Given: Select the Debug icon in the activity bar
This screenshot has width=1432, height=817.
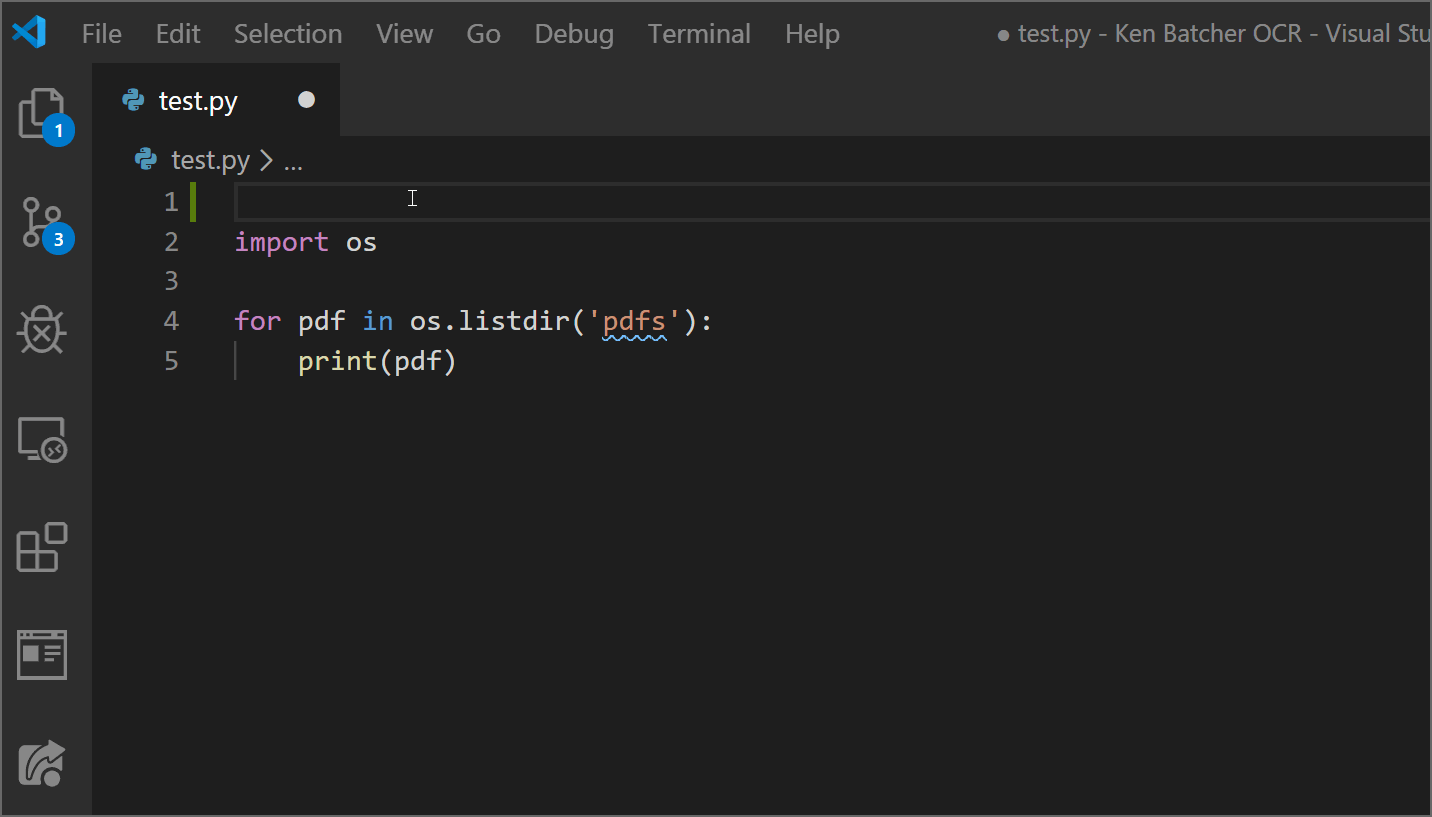Looking at the screenshot, I should coord(42,330).
